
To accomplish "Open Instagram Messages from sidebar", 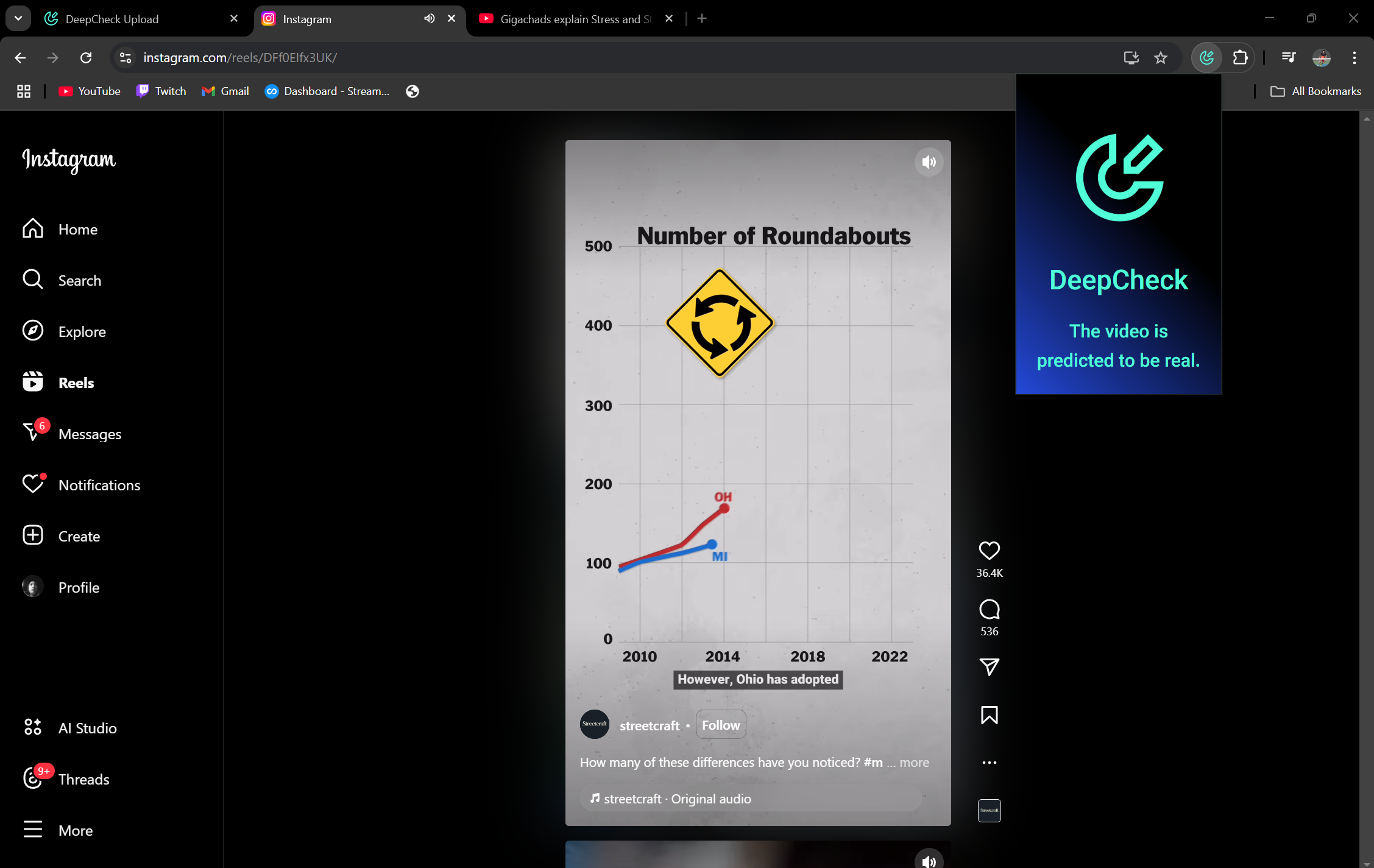I will point(90,434).
